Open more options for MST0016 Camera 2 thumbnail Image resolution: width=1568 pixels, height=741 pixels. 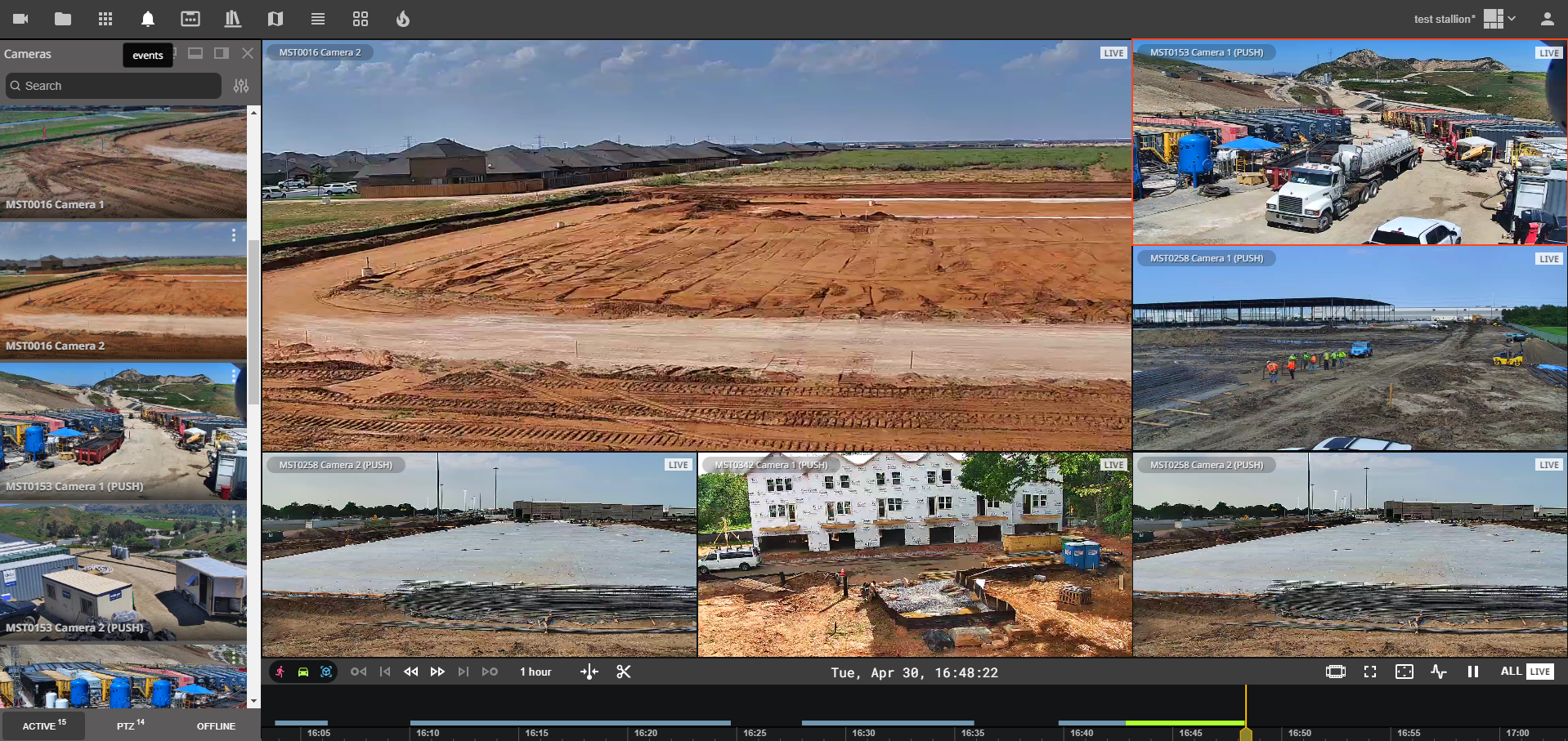tap(234, 235)
